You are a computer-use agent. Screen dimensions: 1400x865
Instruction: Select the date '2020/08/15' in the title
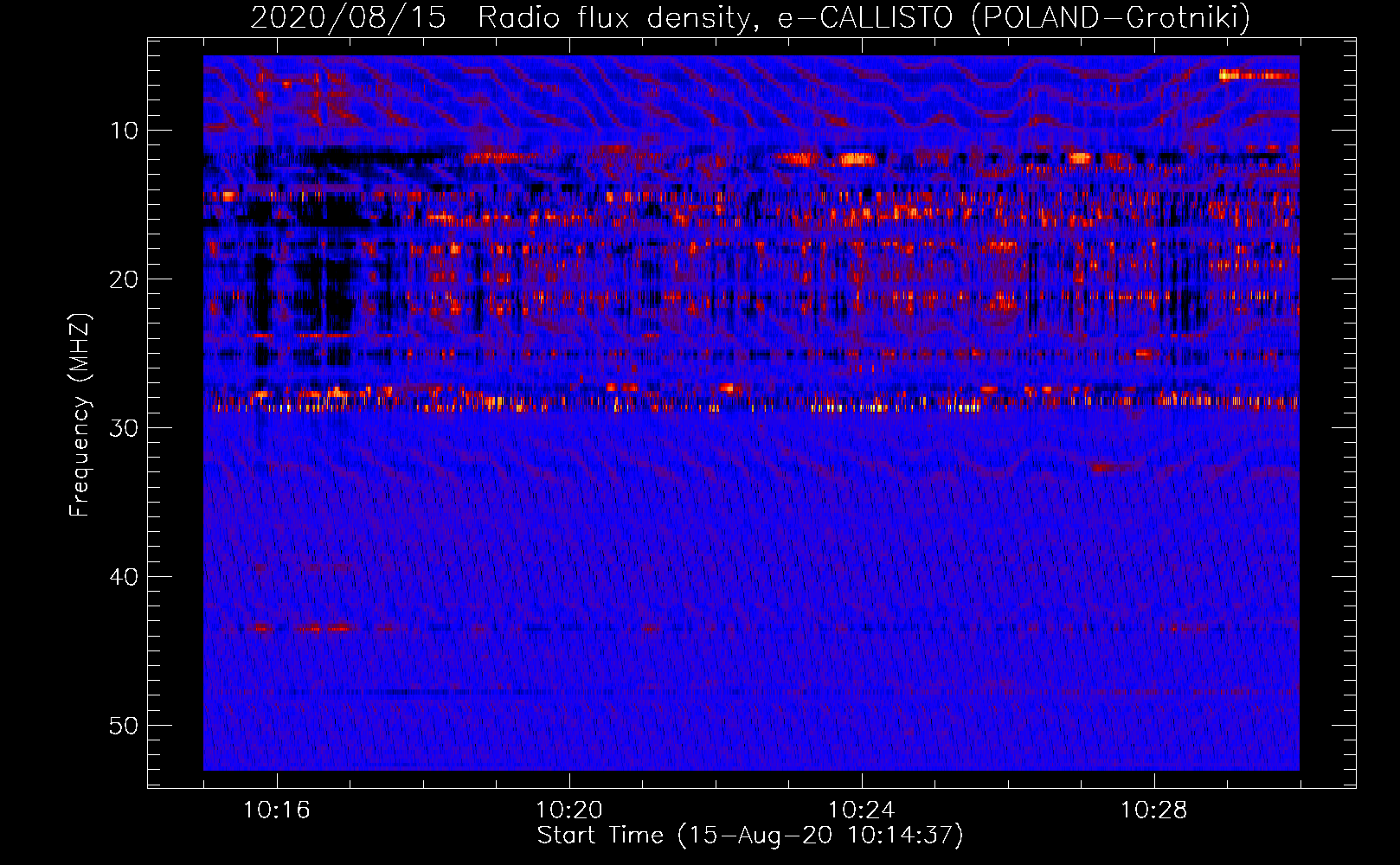pyautogui.click(x=348, y=17)
